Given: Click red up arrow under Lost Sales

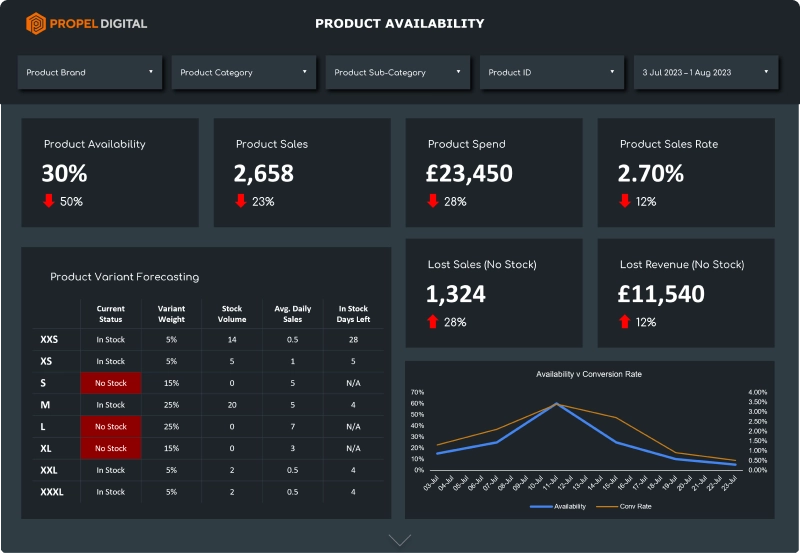Looking at the screenshot, I should 432,321.
